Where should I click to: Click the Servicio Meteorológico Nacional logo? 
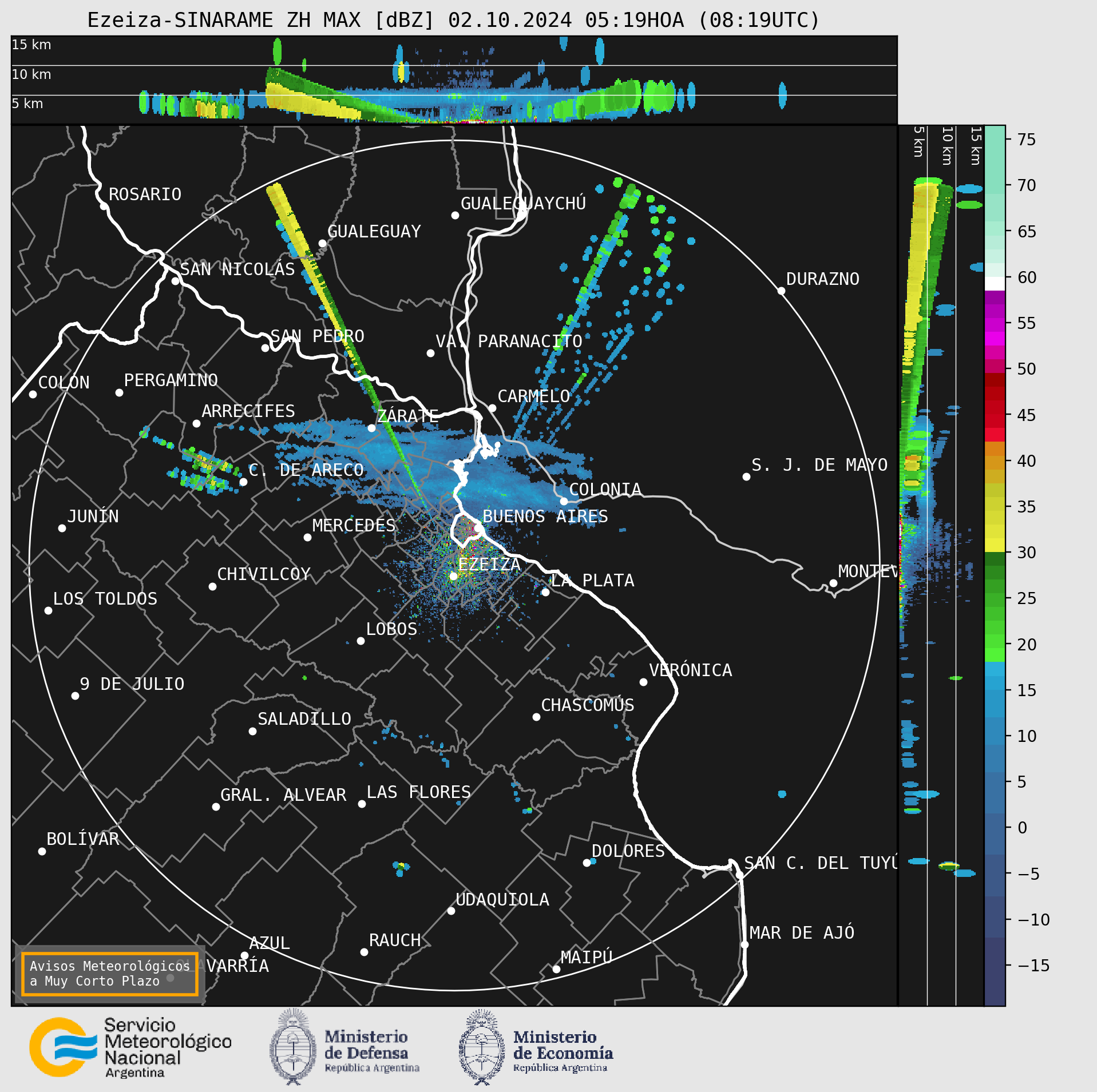pos(130,1047)
